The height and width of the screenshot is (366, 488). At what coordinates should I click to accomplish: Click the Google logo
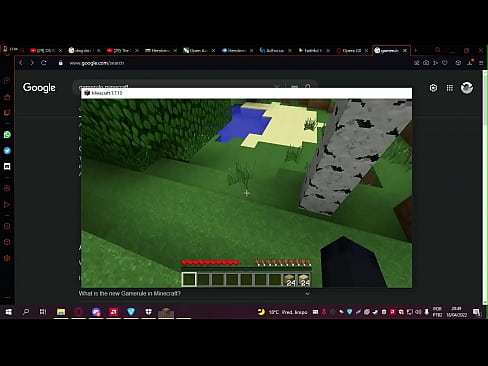(39, 88)
